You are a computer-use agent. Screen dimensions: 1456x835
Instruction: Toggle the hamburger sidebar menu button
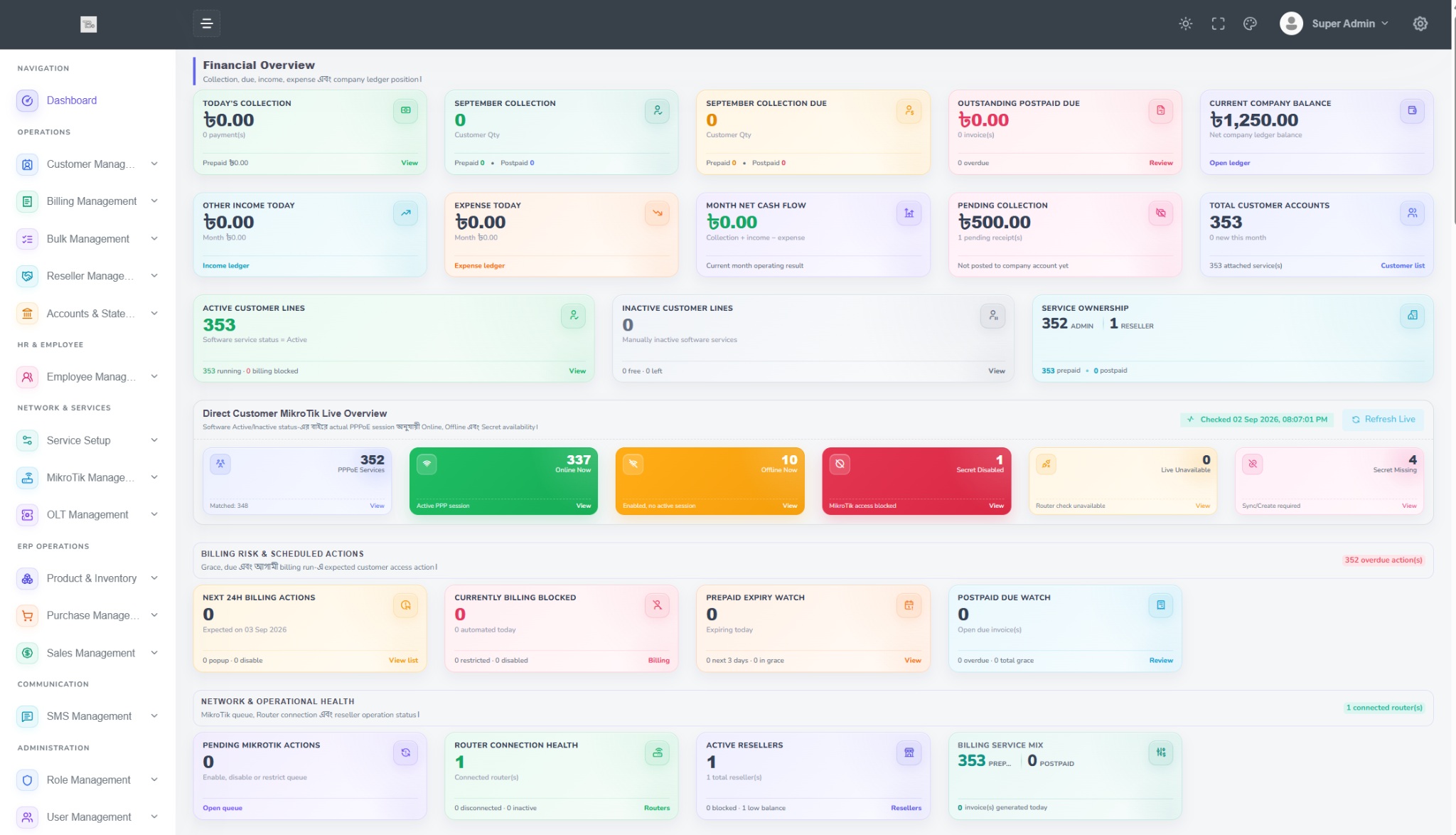point(206,23)
